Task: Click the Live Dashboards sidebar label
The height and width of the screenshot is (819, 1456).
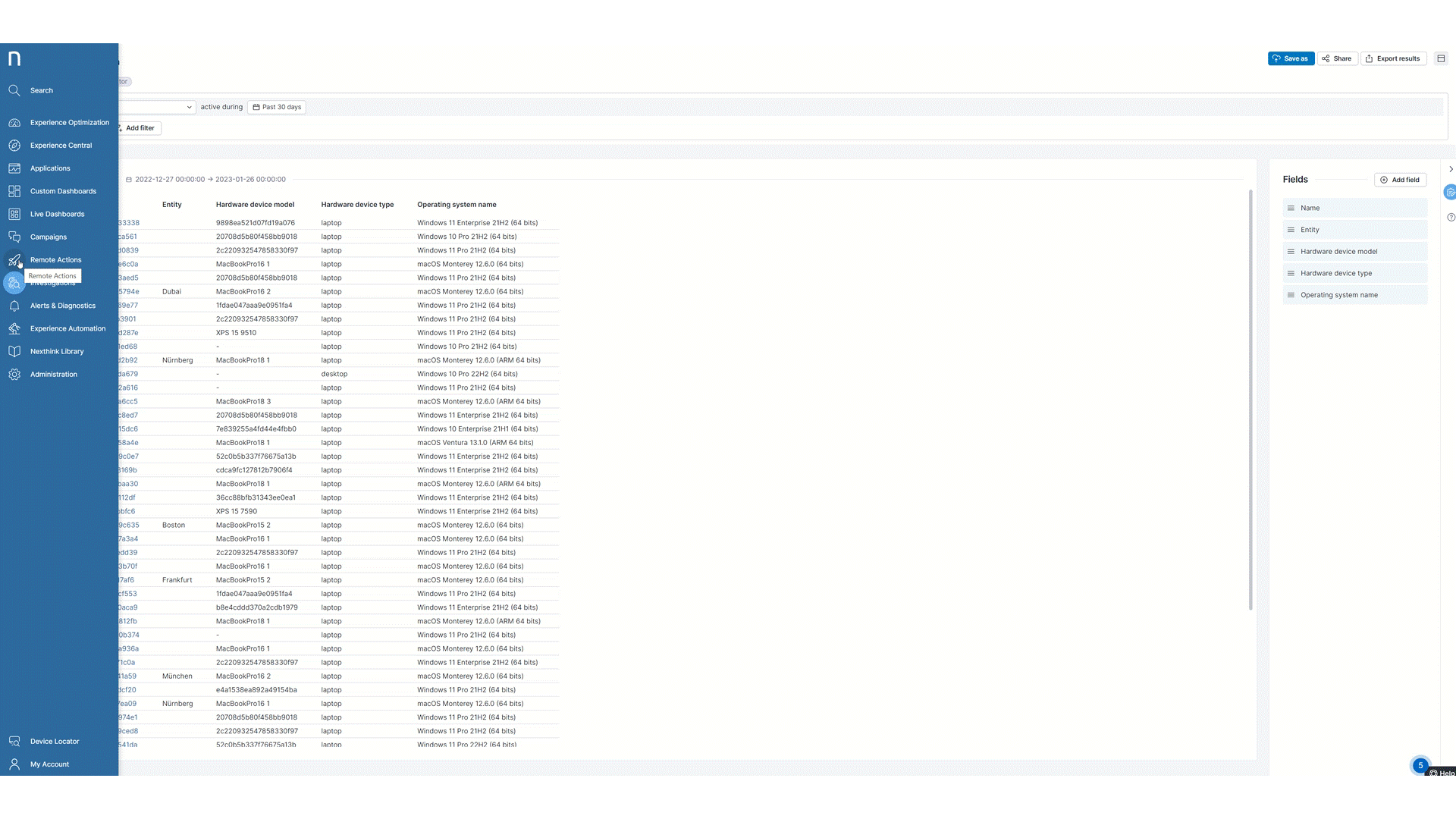Action: (x=57, y=214)
